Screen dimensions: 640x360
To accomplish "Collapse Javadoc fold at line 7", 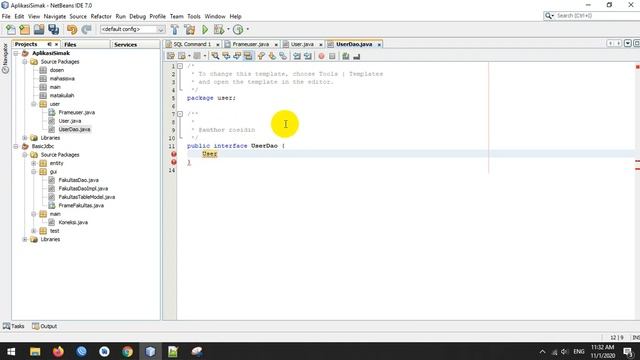I will pos(180,114).
